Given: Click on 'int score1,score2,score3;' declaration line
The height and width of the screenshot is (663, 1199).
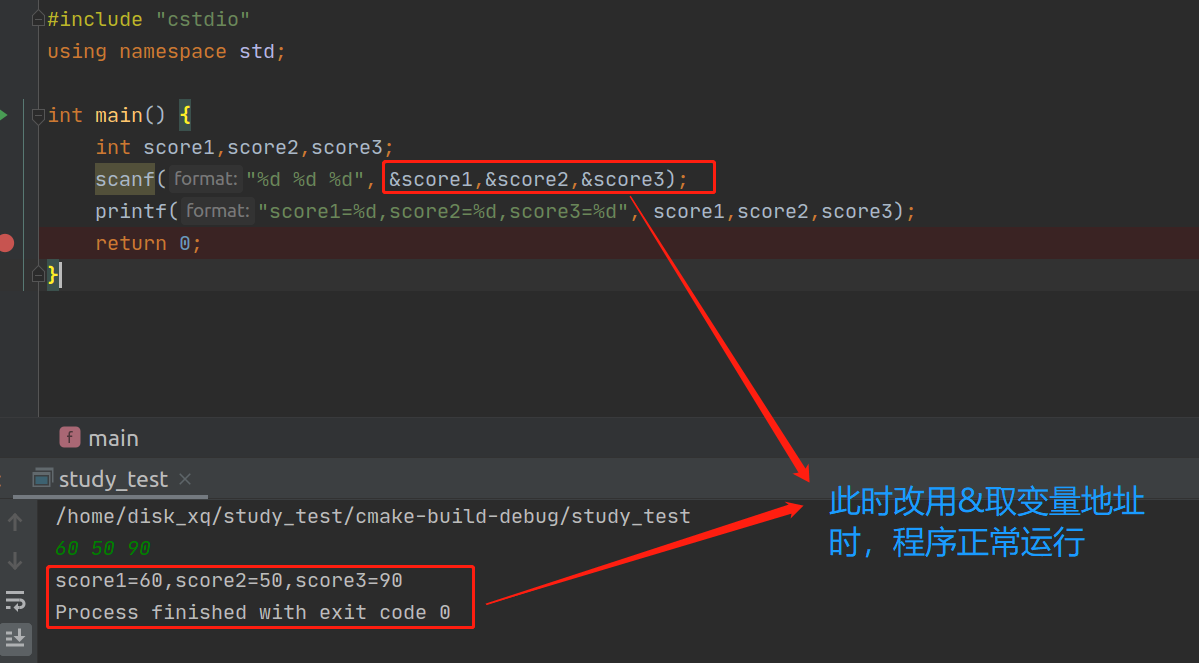Looking at the screenshot, I should (244, 147).
